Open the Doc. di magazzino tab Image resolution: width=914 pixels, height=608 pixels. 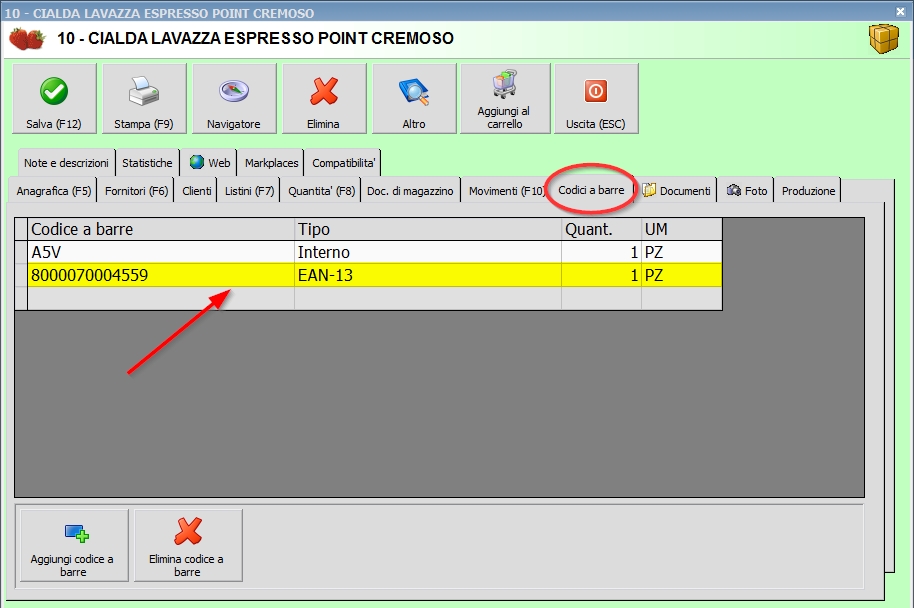point(410,191)
